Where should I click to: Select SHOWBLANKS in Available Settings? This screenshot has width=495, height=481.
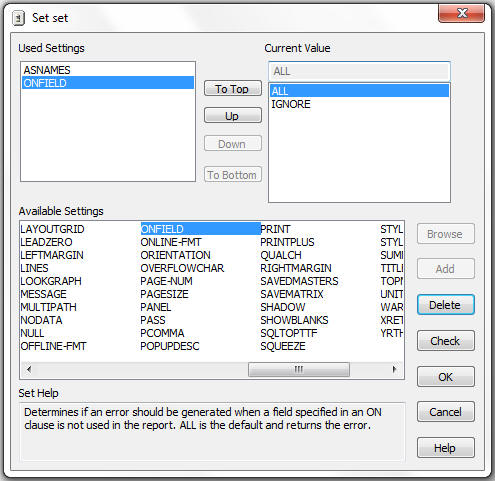coord(294,320)
